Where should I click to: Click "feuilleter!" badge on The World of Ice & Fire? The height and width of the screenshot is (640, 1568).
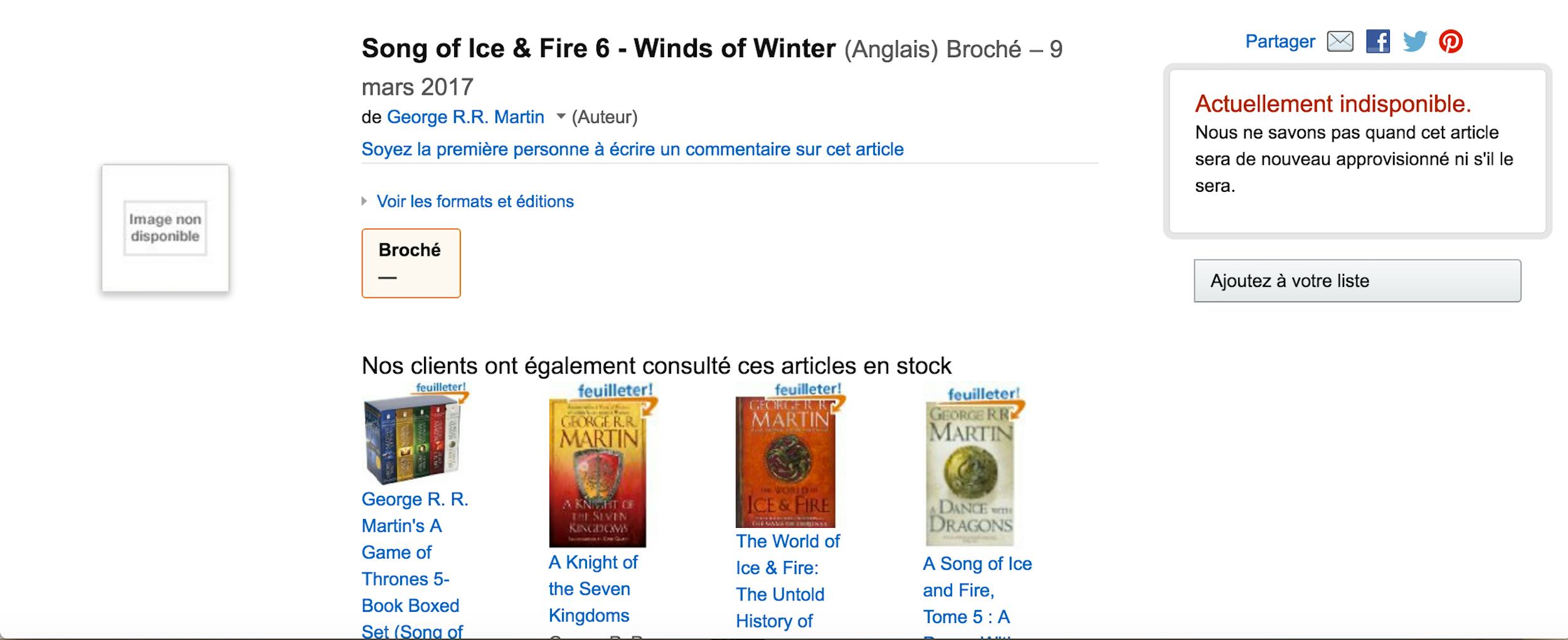tap(807, 389)
